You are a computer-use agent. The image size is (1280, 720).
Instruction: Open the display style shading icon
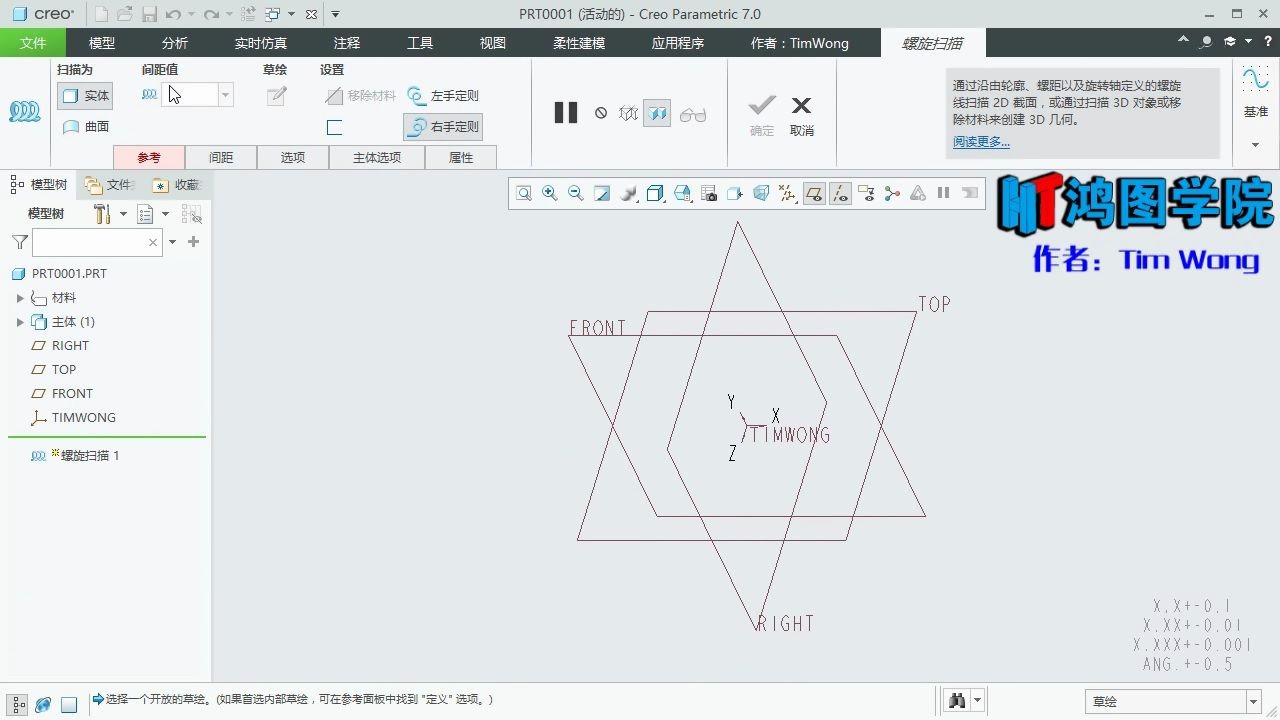(629, 194)
